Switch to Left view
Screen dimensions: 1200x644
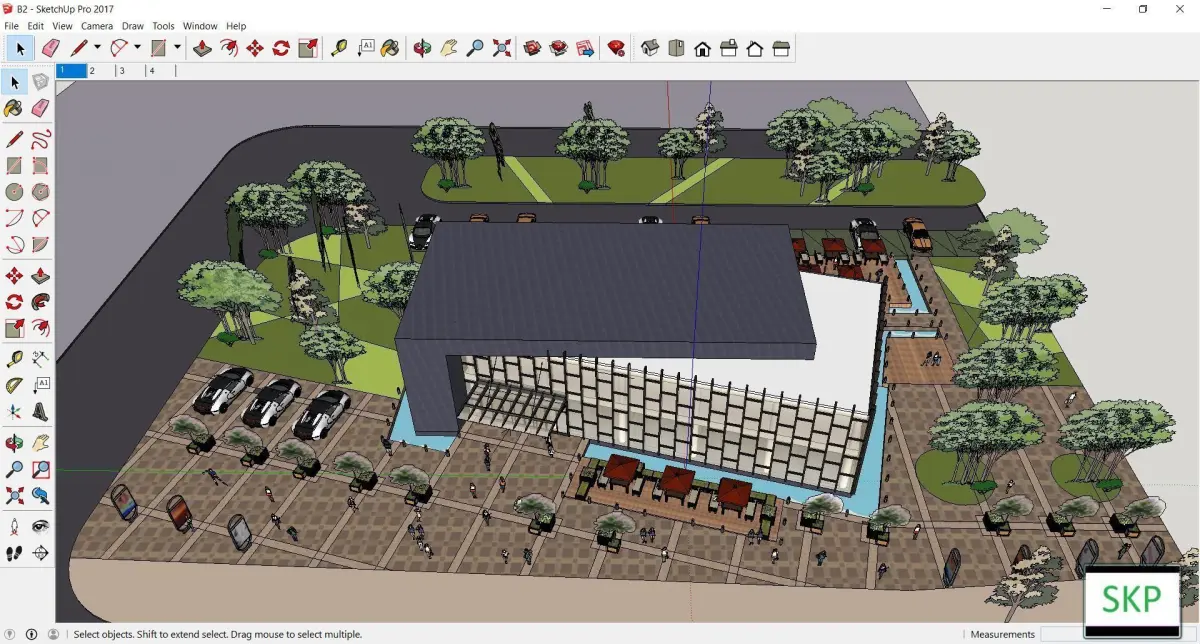pyautogui.click(x=781, y=47)
